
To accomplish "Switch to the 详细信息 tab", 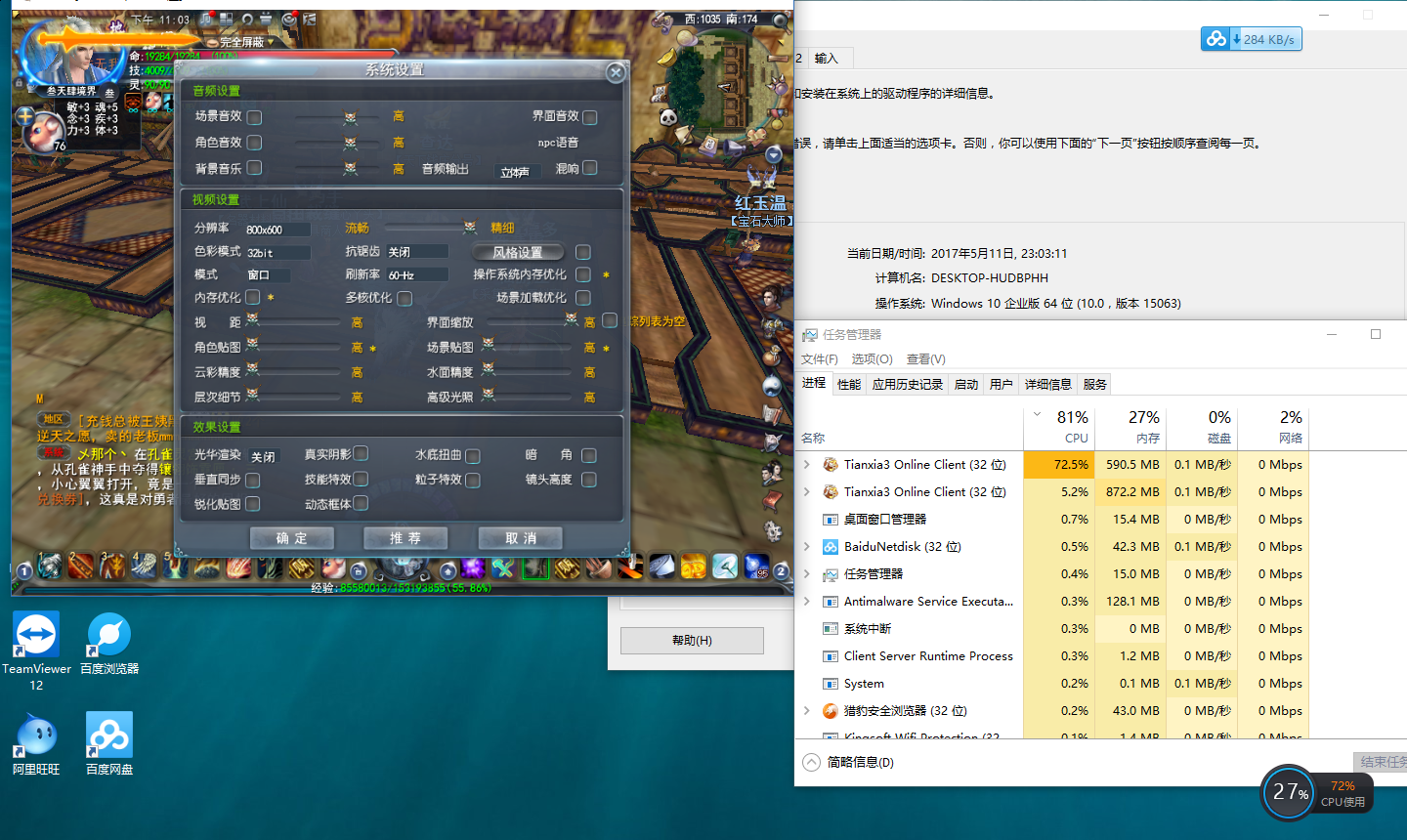I will click(x=1048, y=385).
